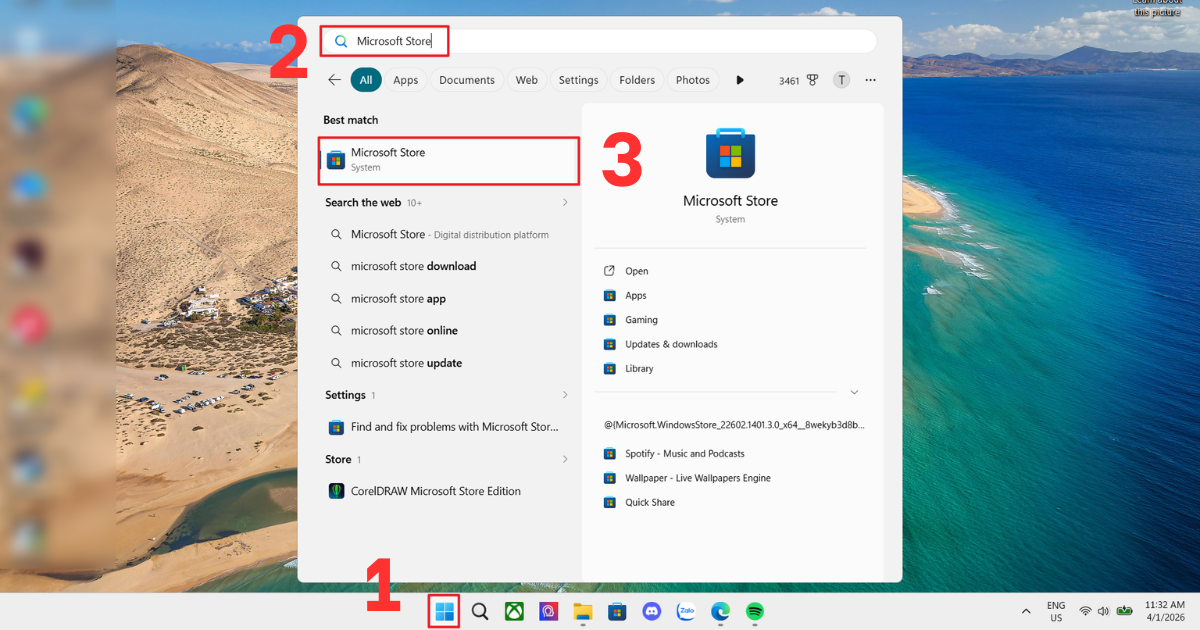The width and height of the screenshot is (1200, 630).
Task: Open Spotify from taskbar
Action: coord(755,611)
